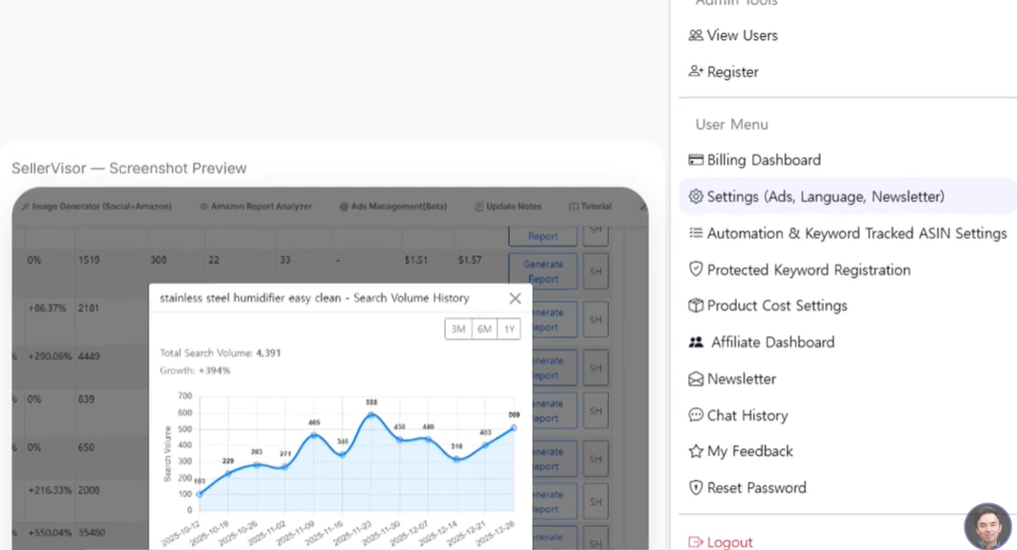The height and width of the screenshot is (550, 1017).
Task: Open Update Notes tab
Action: pyautogui.click(x=508, y=206)
